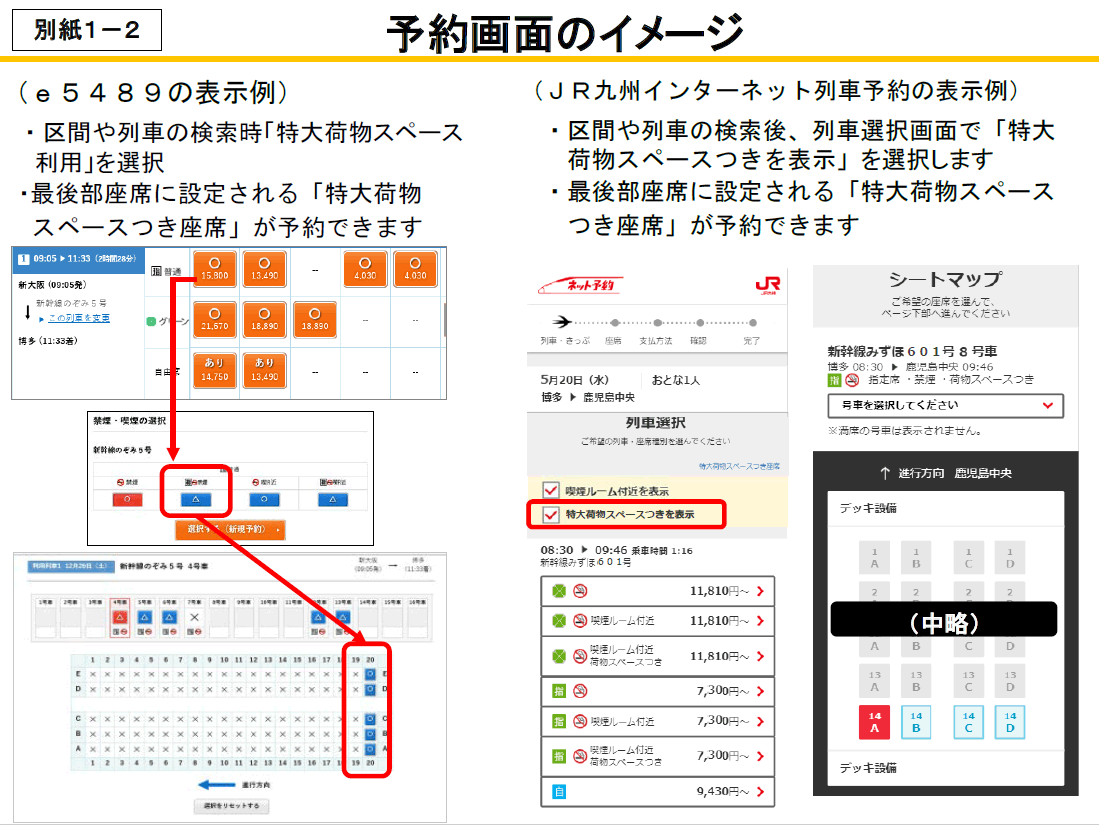Click the × mark on car 7
This screenshot has height=825, width=1099.
pyautogui.click(x=194, y=617)
